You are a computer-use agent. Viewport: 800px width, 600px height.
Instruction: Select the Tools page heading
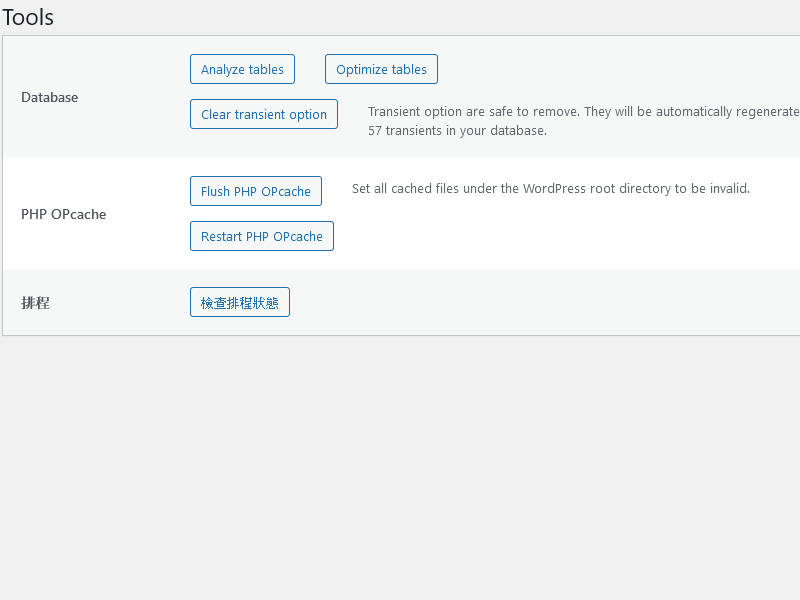[x=28, y=17]
